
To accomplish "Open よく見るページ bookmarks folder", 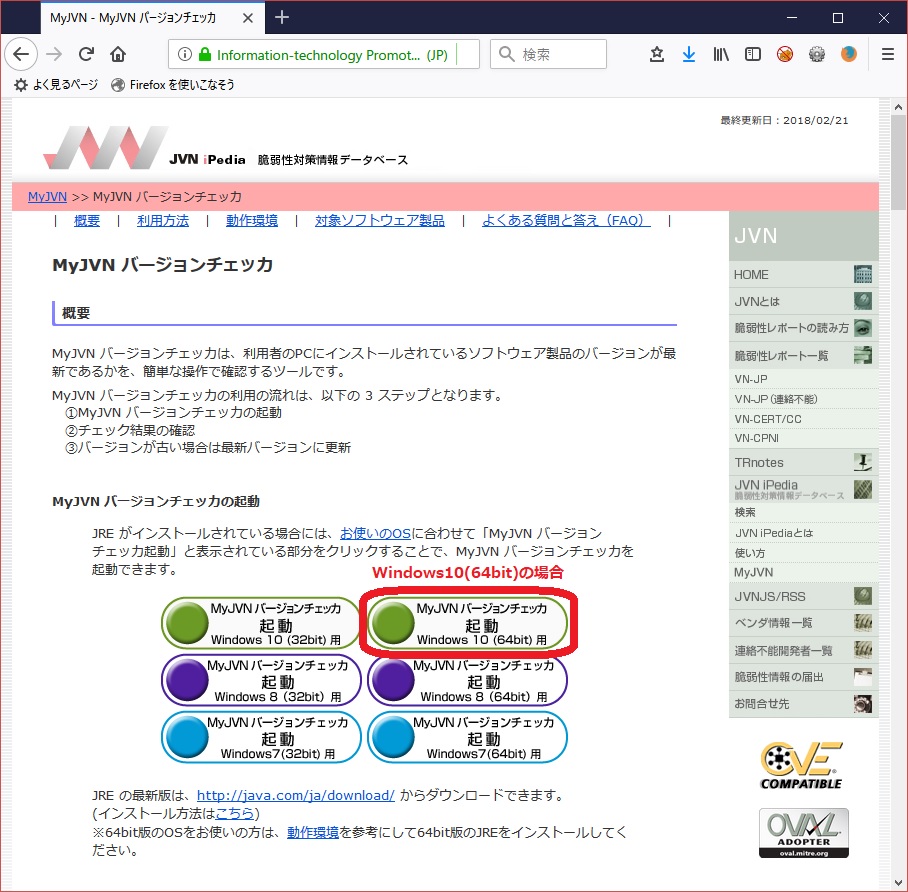I will (x=56, y=85).
